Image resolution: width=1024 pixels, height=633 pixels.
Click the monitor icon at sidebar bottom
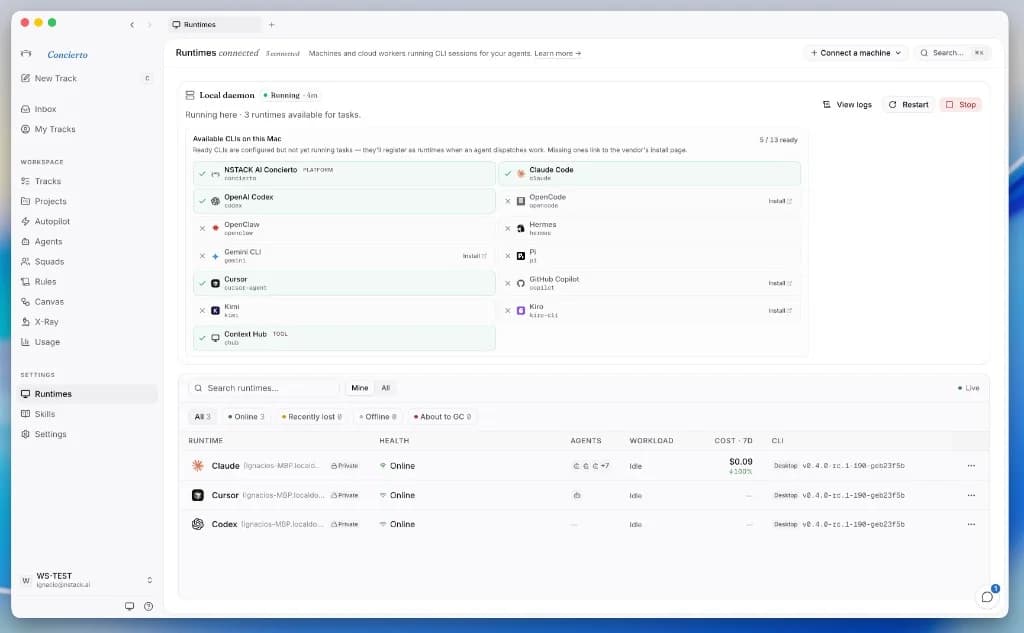point(129,606)
